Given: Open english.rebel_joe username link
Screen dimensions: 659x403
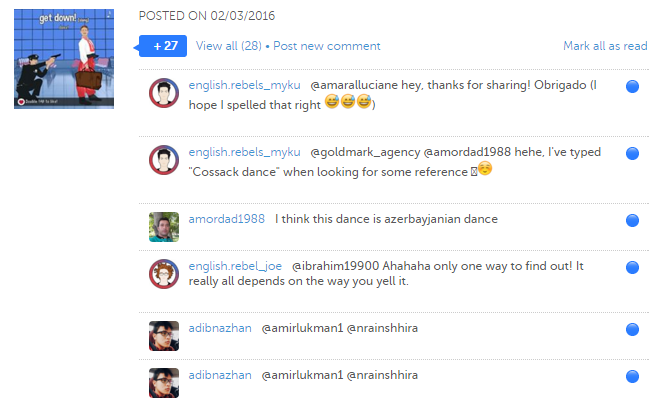Looking at the screenshot, I should point(235,266).
